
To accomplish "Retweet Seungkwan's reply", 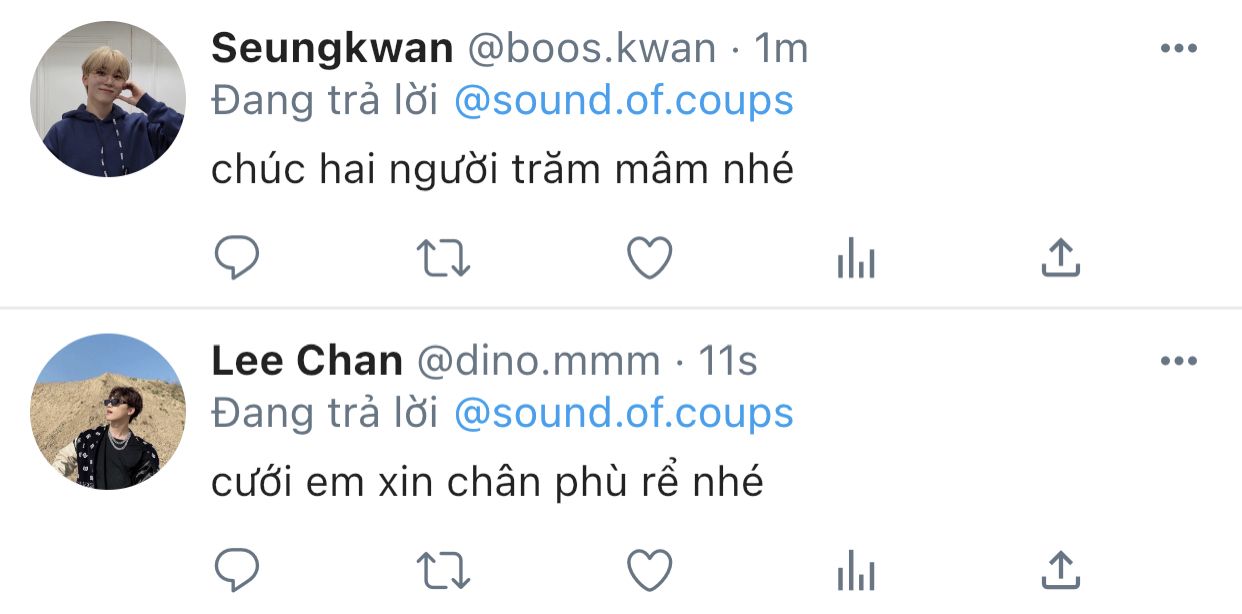I will tap(442, 259).
